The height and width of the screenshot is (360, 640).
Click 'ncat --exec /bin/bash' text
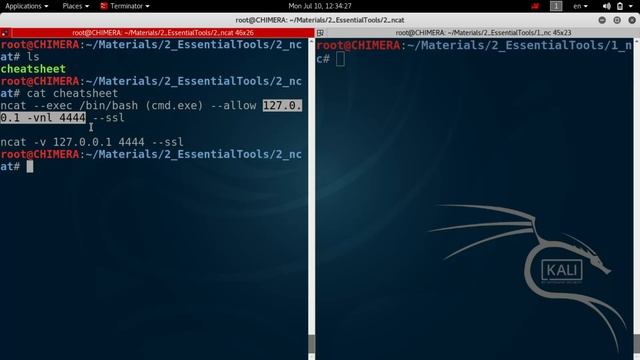coord(69,106)
